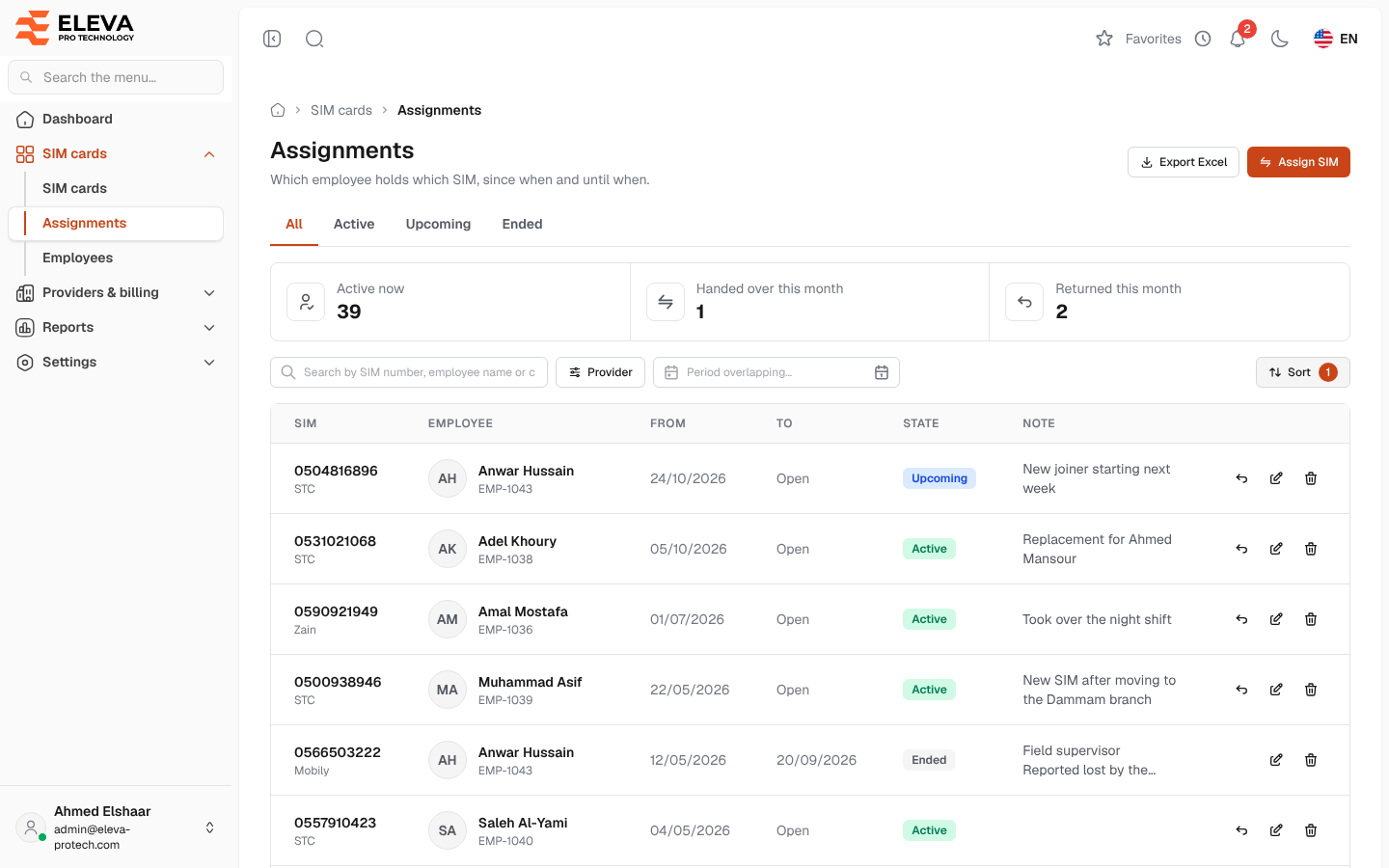
Task: Edit Muhammad Asif assignment
Action: [x=1276, y=690]
